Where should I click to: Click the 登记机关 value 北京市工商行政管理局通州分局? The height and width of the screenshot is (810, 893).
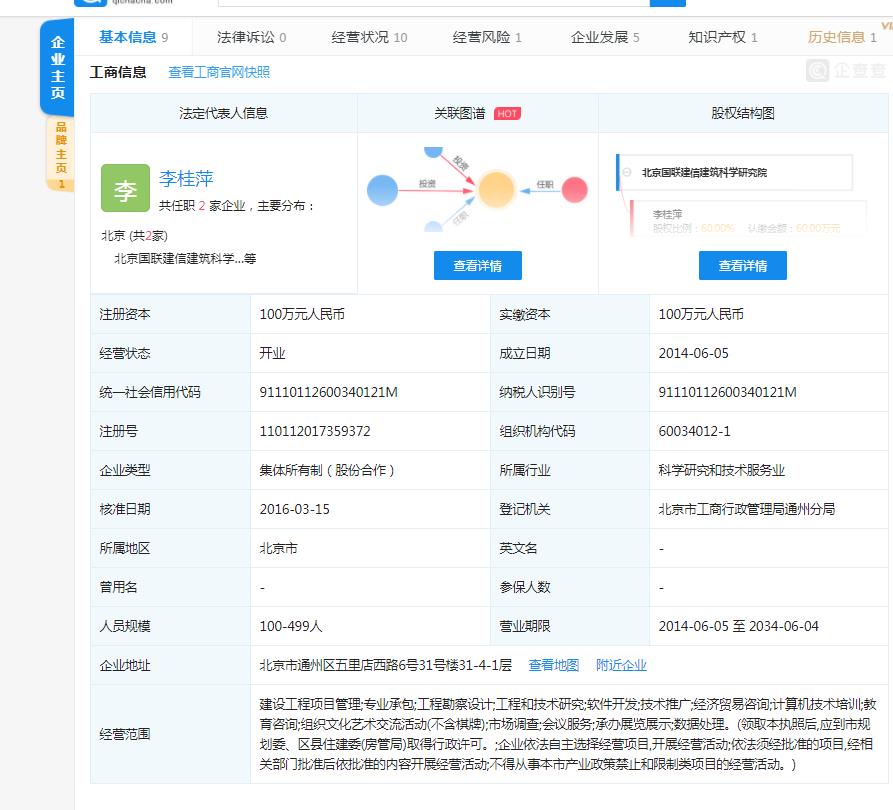click(747, 509)
